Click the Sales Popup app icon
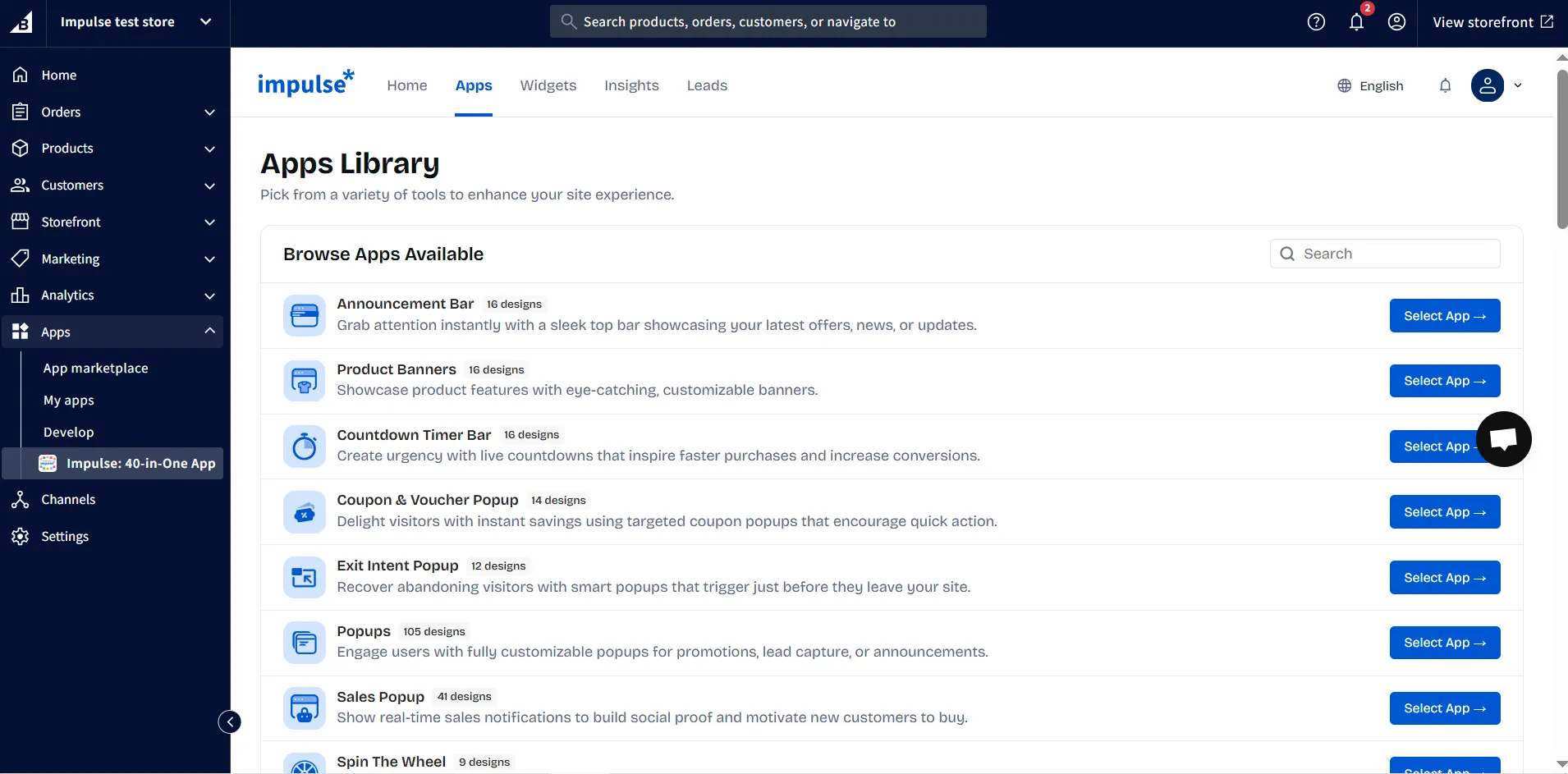The image size is (1568, 774). click(x=305, y=708)
